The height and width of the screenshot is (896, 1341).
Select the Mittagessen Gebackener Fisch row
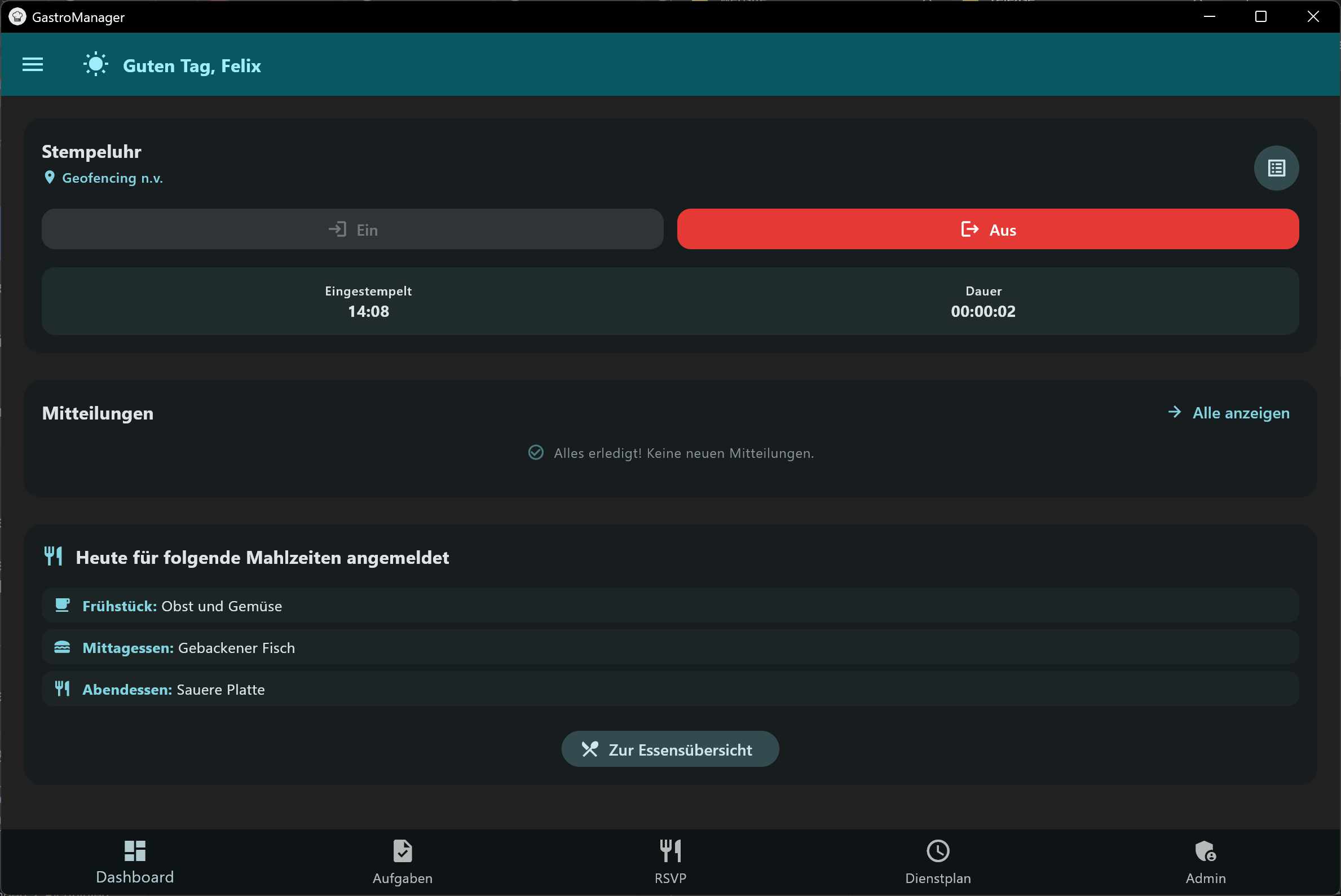coord(669,647)
